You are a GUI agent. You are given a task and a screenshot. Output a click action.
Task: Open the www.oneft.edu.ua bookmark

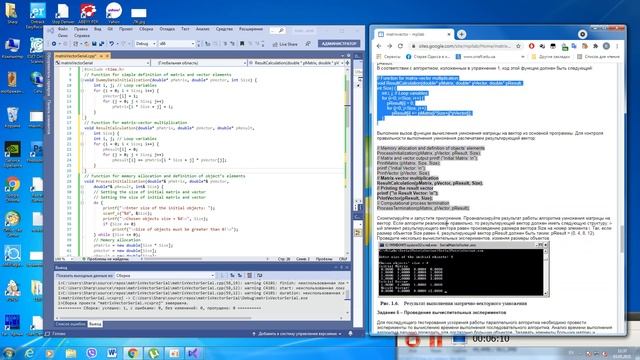point(476,57)
